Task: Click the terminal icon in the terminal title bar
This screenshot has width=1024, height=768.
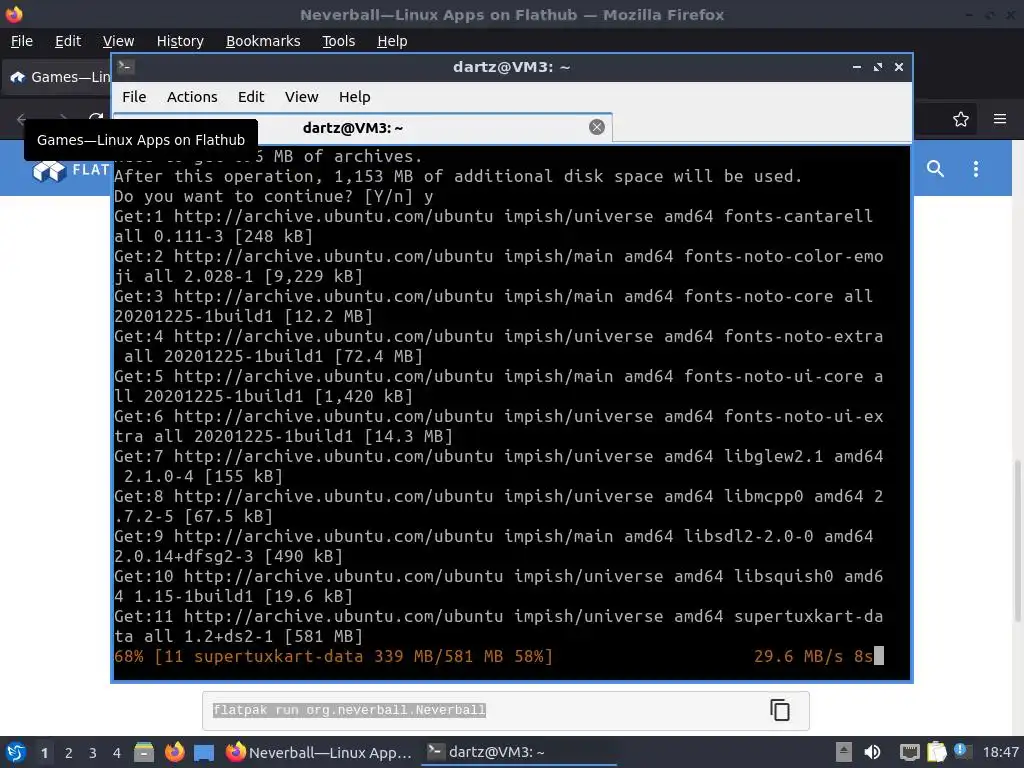Action: click(126, 66)
